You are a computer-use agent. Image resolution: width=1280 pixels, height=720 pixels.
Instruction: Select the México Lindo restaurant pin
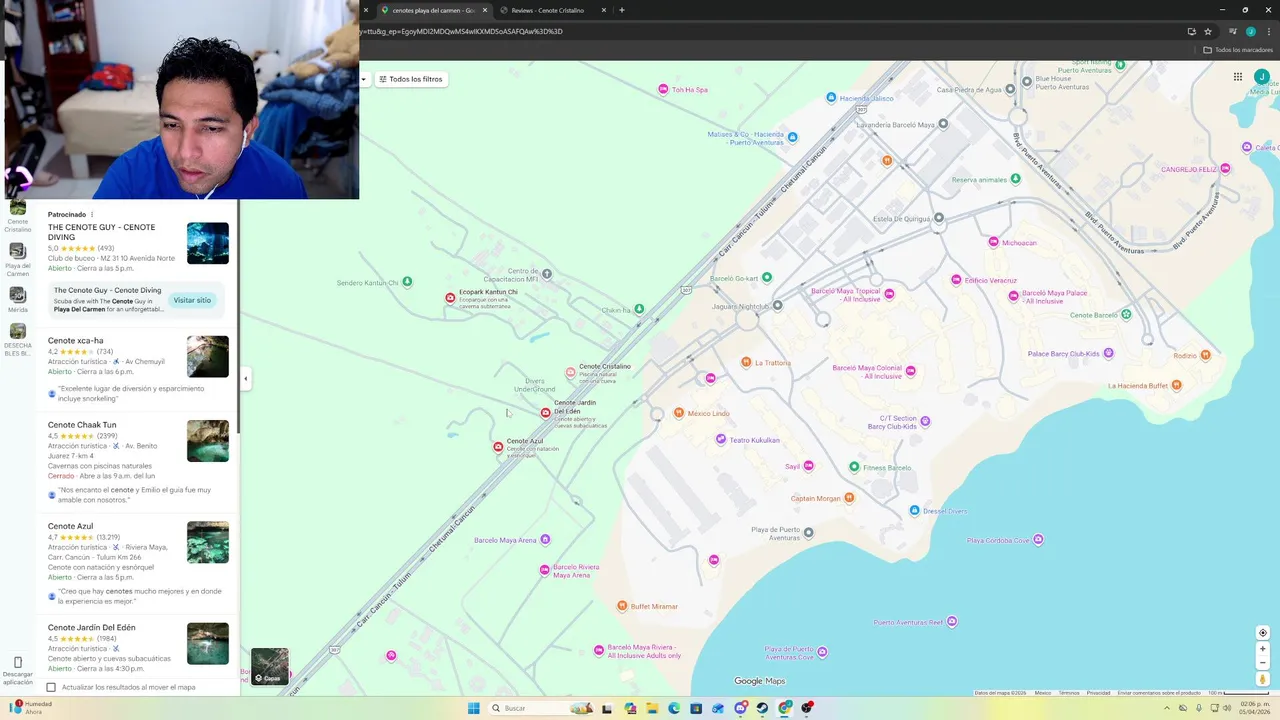click(x=678, y=413)
